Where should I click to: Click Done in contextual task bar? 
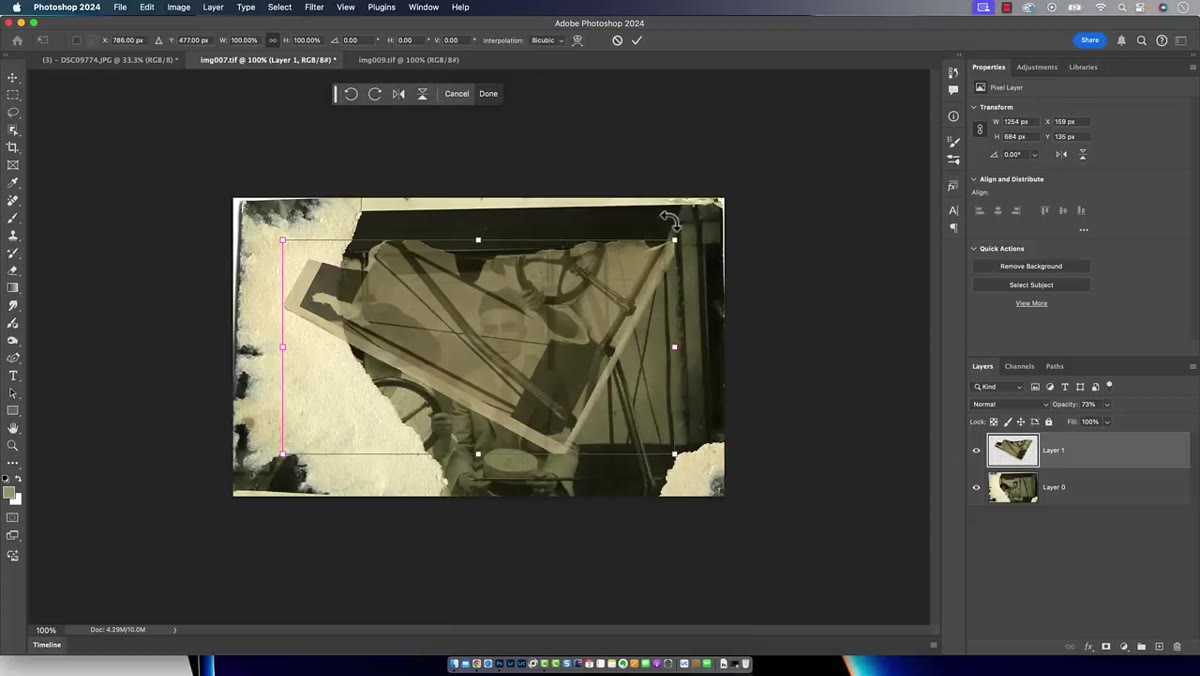tap(488, 94)
